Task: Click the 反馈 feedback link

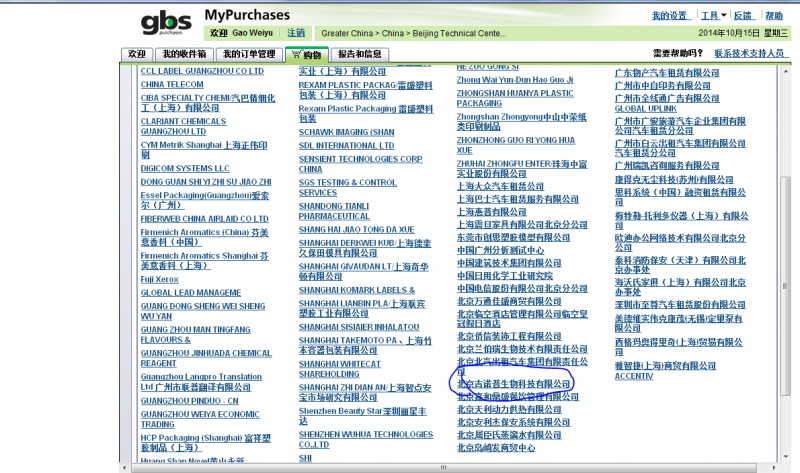Action: [x=743, y=16]
